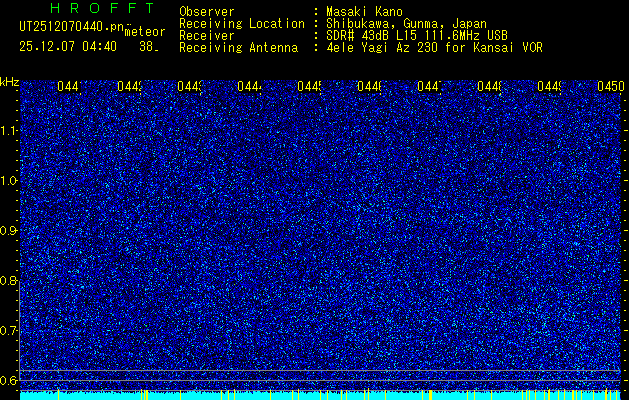This screenshot has width=629, height=400.
Task: Click the 0449 time marker
Action: (x=550, y=86)
